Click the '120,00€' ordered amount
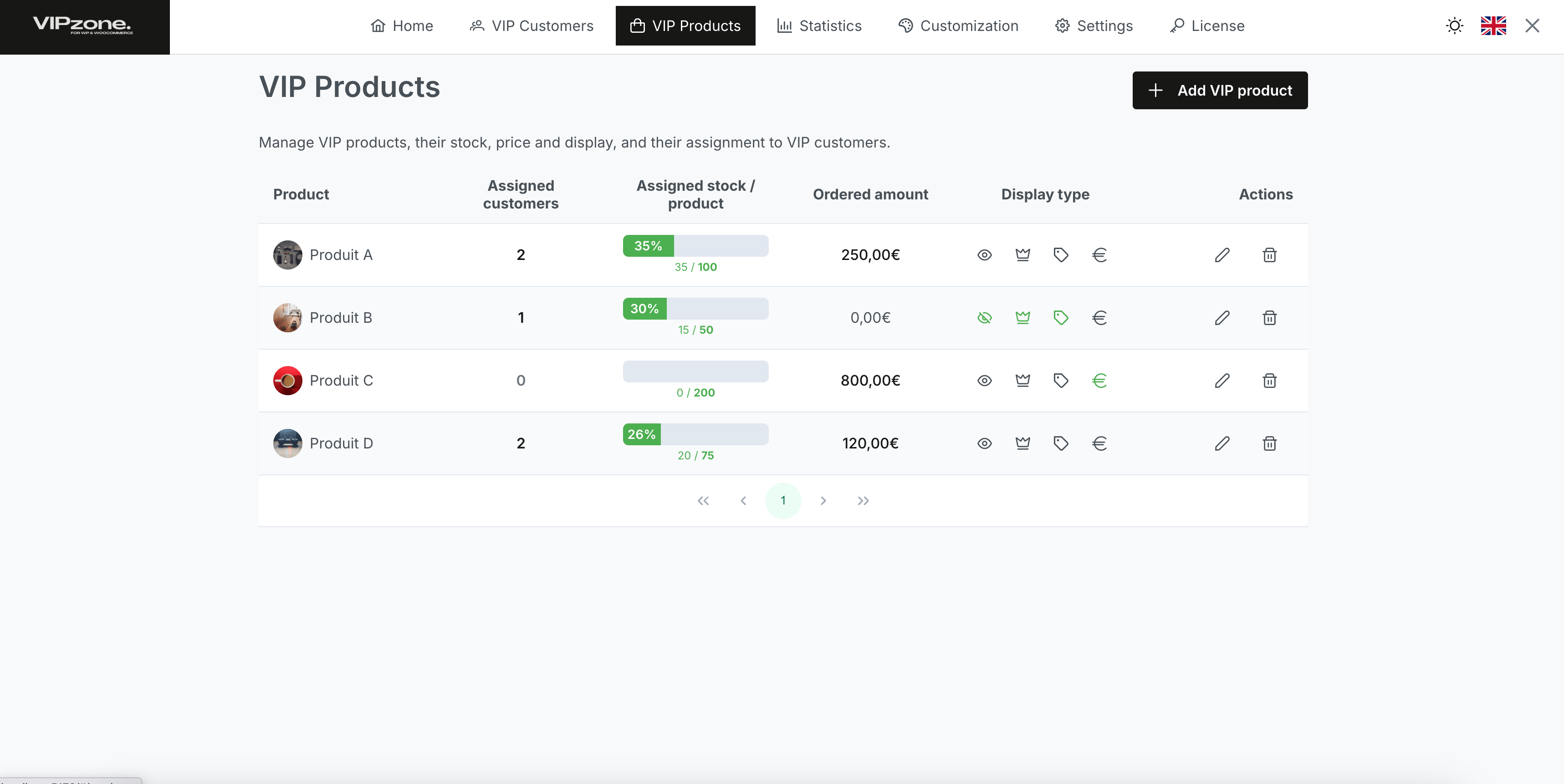The width and height of the screenshot is (1564, 784). point(870,443)
